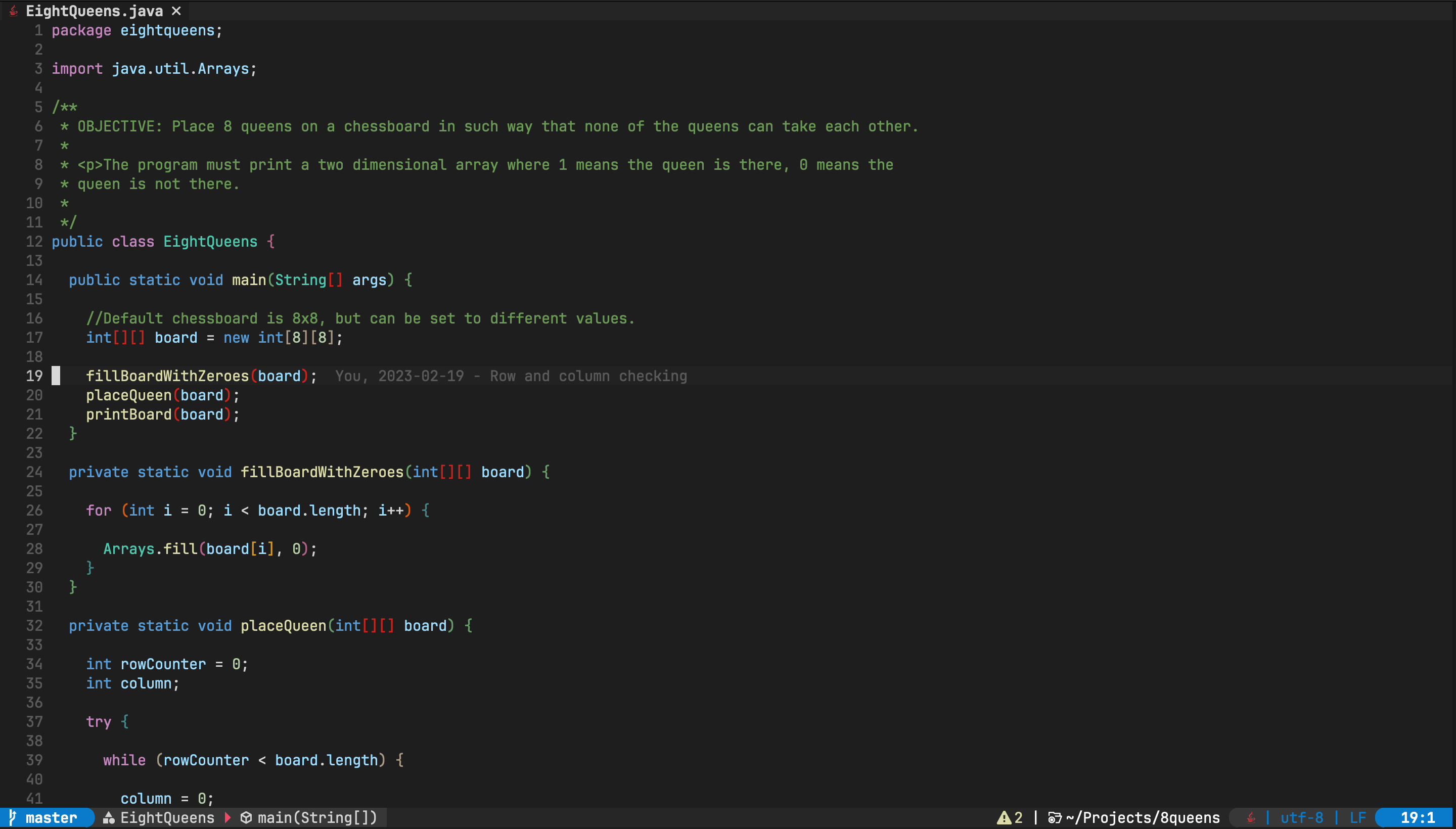Click the cube method icon before main(String[])
This screenshot has height=829, width=1456.
pyautogui.click(x=246, y=817)
